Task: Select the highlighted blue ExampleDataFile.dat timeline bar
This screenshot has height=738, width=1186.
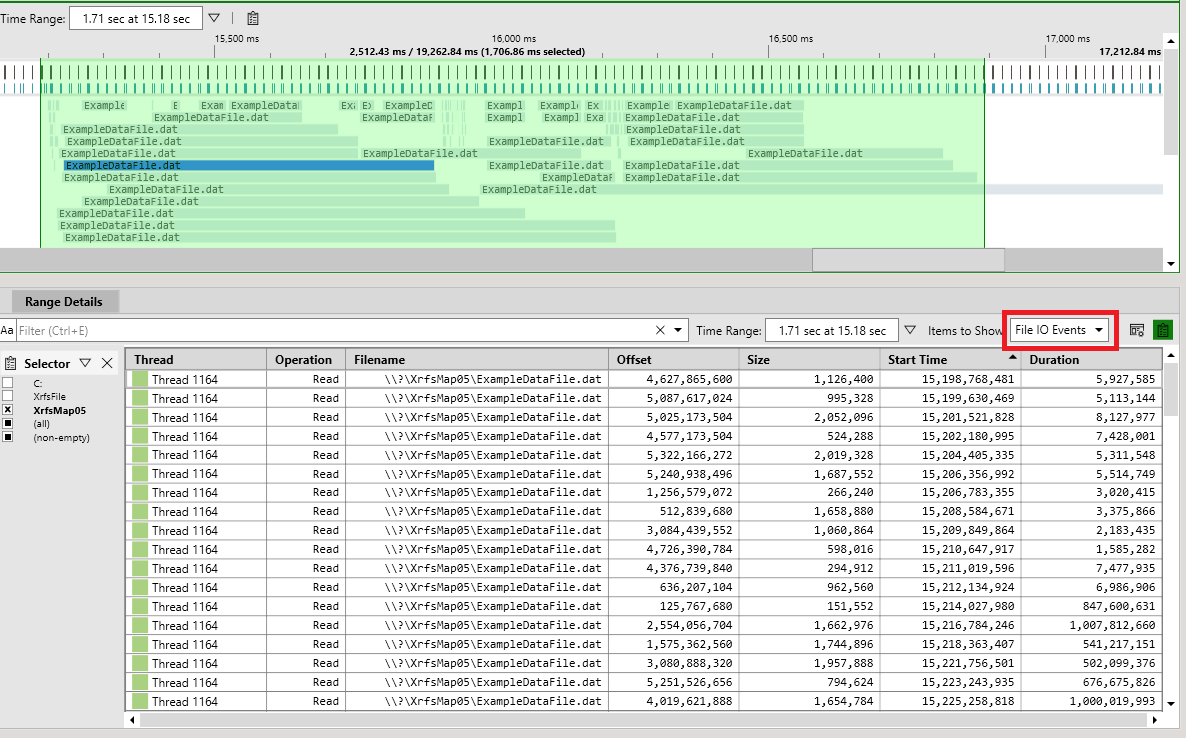Action: click(x=249, y=166)
